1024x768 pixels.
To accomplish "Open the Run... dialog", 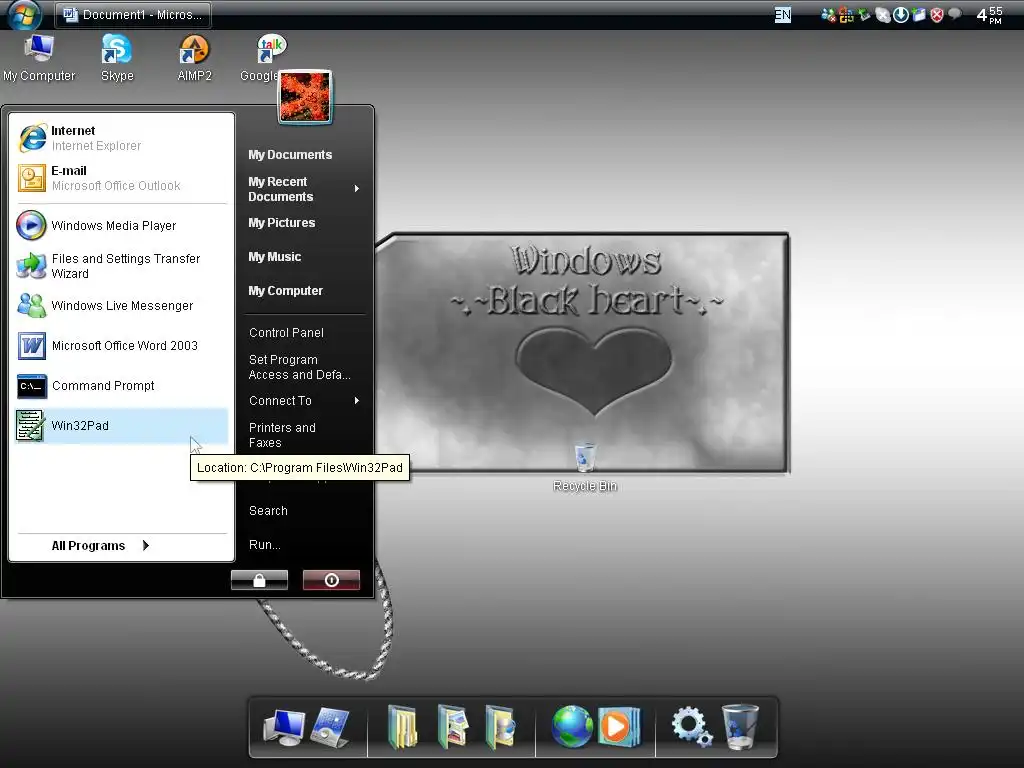I will point(264,545).
